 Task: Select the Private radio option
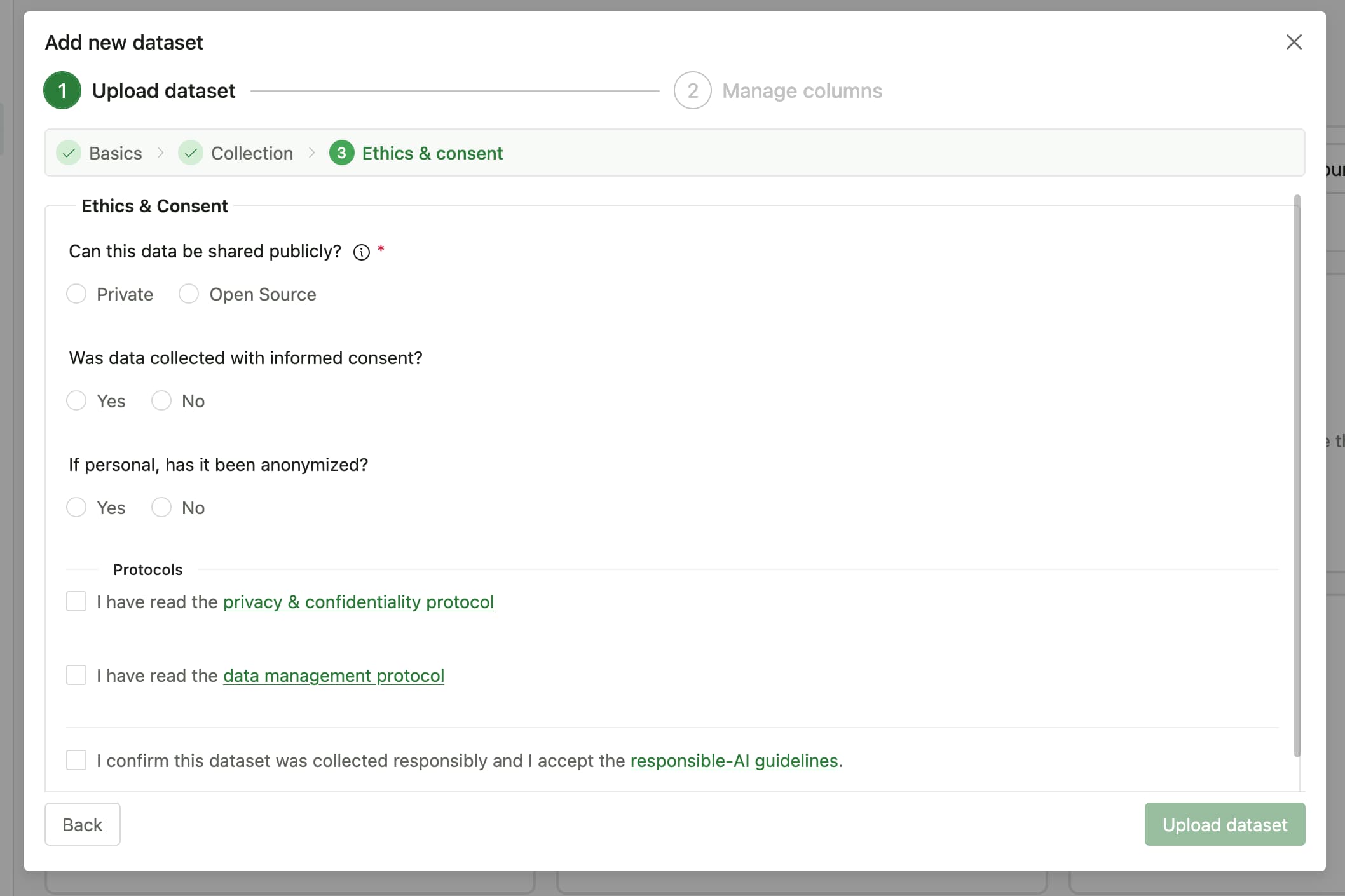(x=76, y=294)
